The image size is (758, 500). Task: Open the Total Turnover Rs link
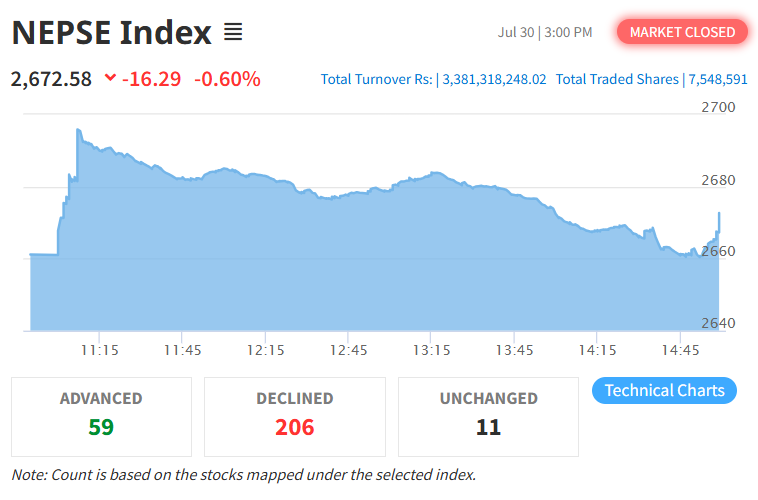pos(433,79)
